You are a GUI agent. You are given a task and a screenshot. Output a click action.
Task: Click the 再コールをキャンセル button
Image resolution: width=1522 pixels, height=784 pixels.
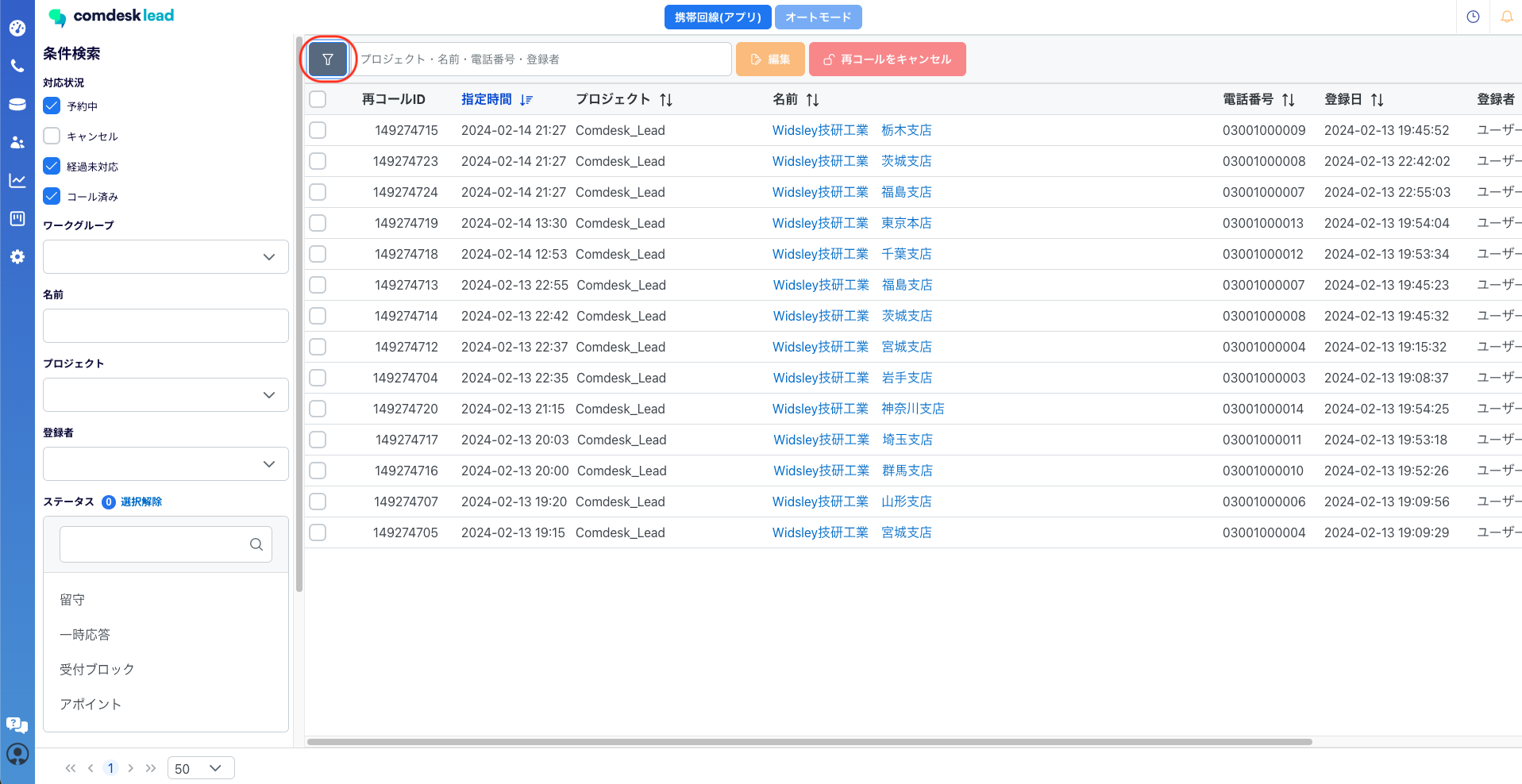pyautogui.click(x=887, y=60)
